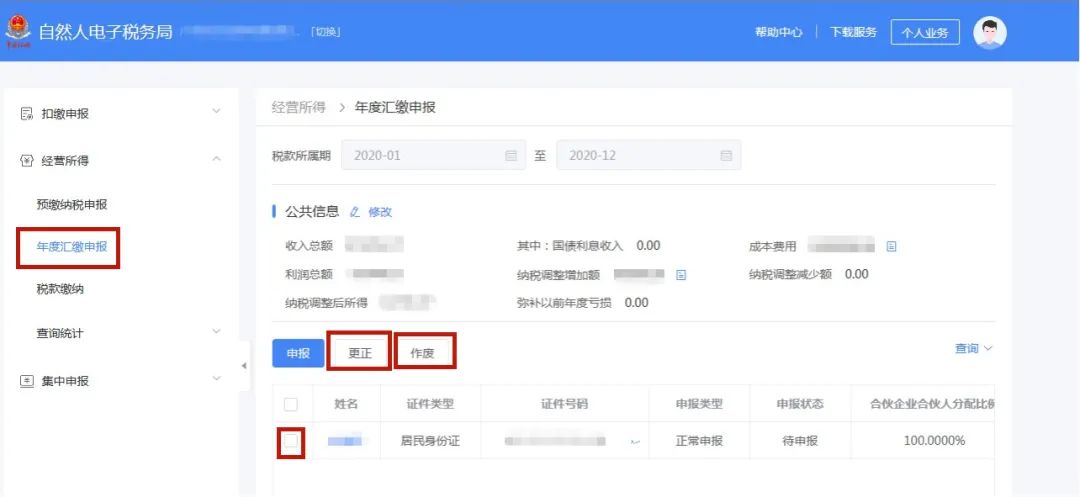This screenshot has height=497, width=1080.
Task: Click the 扣缴申报 document icon
Action: click(27, 114)
